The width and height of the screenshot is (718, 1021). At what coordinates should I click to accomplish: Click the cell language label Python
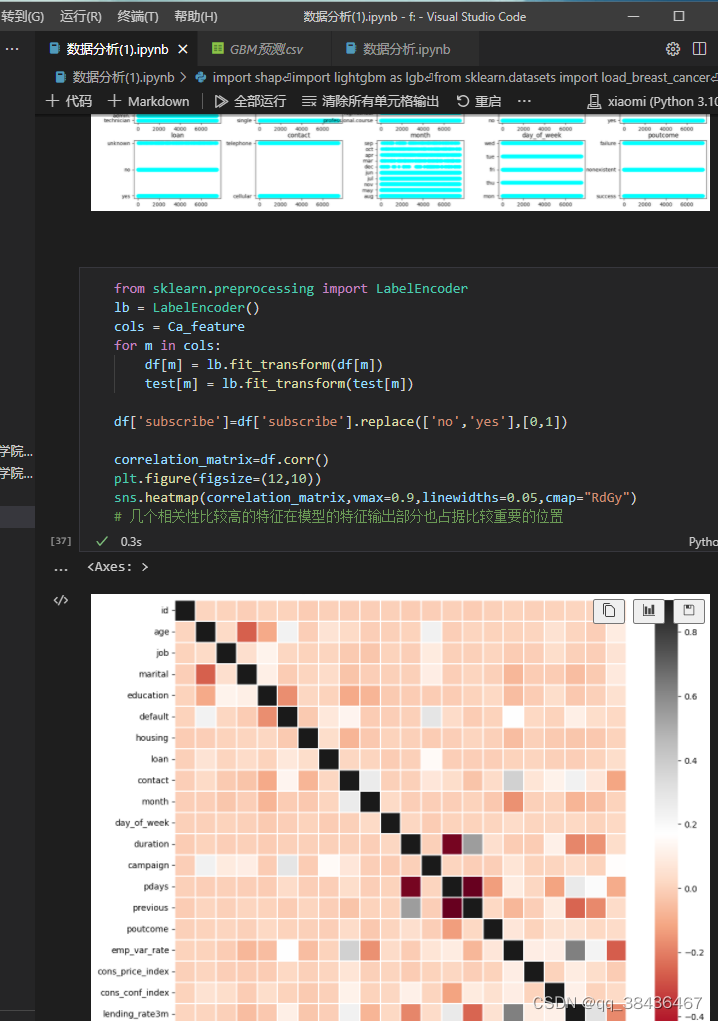coord(703,542)
